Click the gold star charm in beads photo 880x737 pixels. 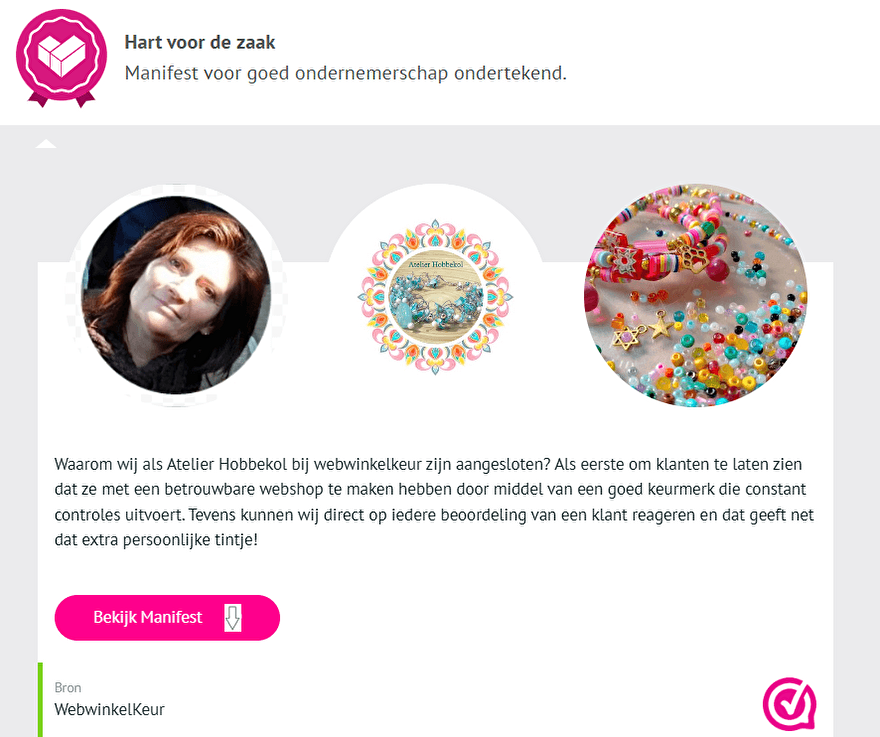(660, 327)
